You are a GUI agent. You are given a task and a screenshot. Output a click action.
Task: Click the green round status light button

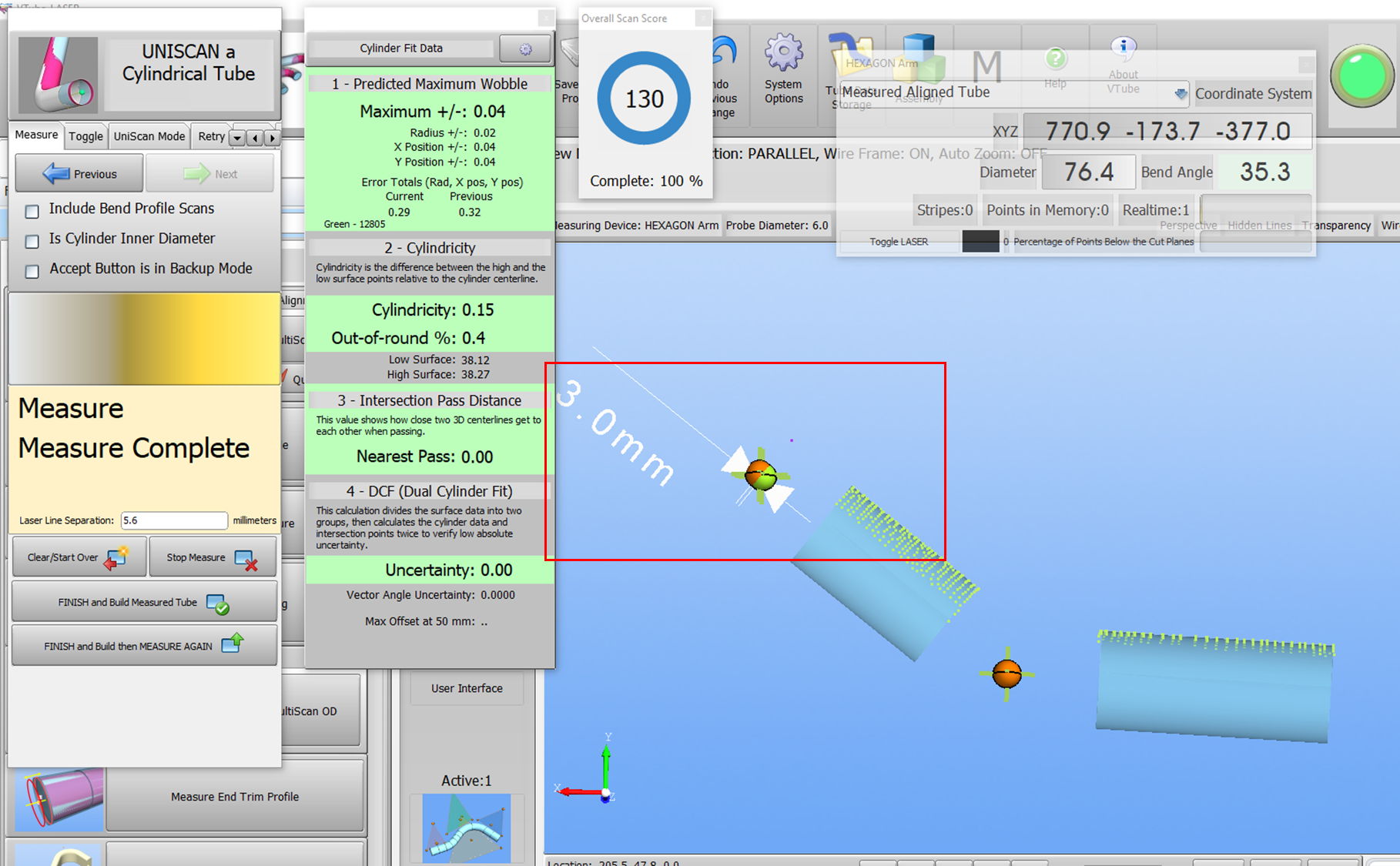pyautogui.click(x=1361, y=75)
